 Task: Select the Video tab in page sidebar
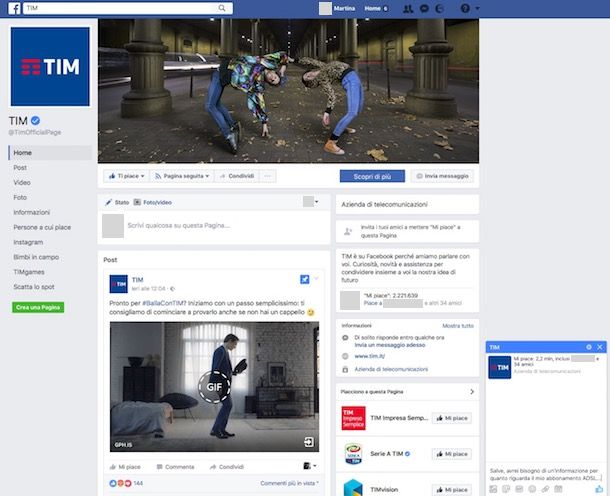click(22, 182)
